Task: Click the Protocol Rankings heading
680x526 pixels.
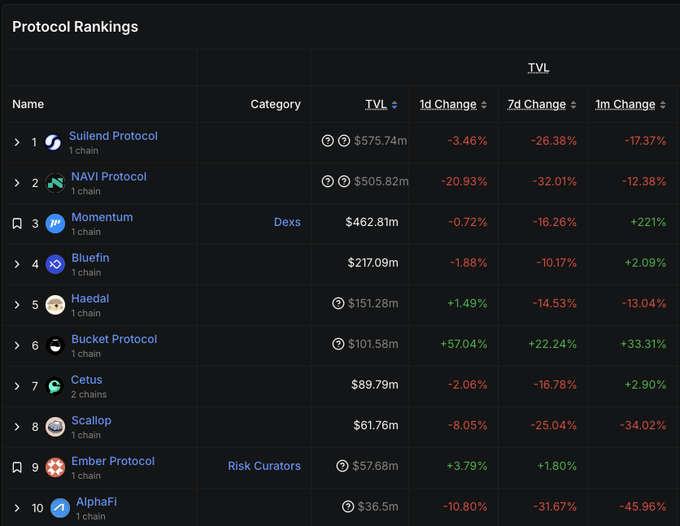Action: 75,27
